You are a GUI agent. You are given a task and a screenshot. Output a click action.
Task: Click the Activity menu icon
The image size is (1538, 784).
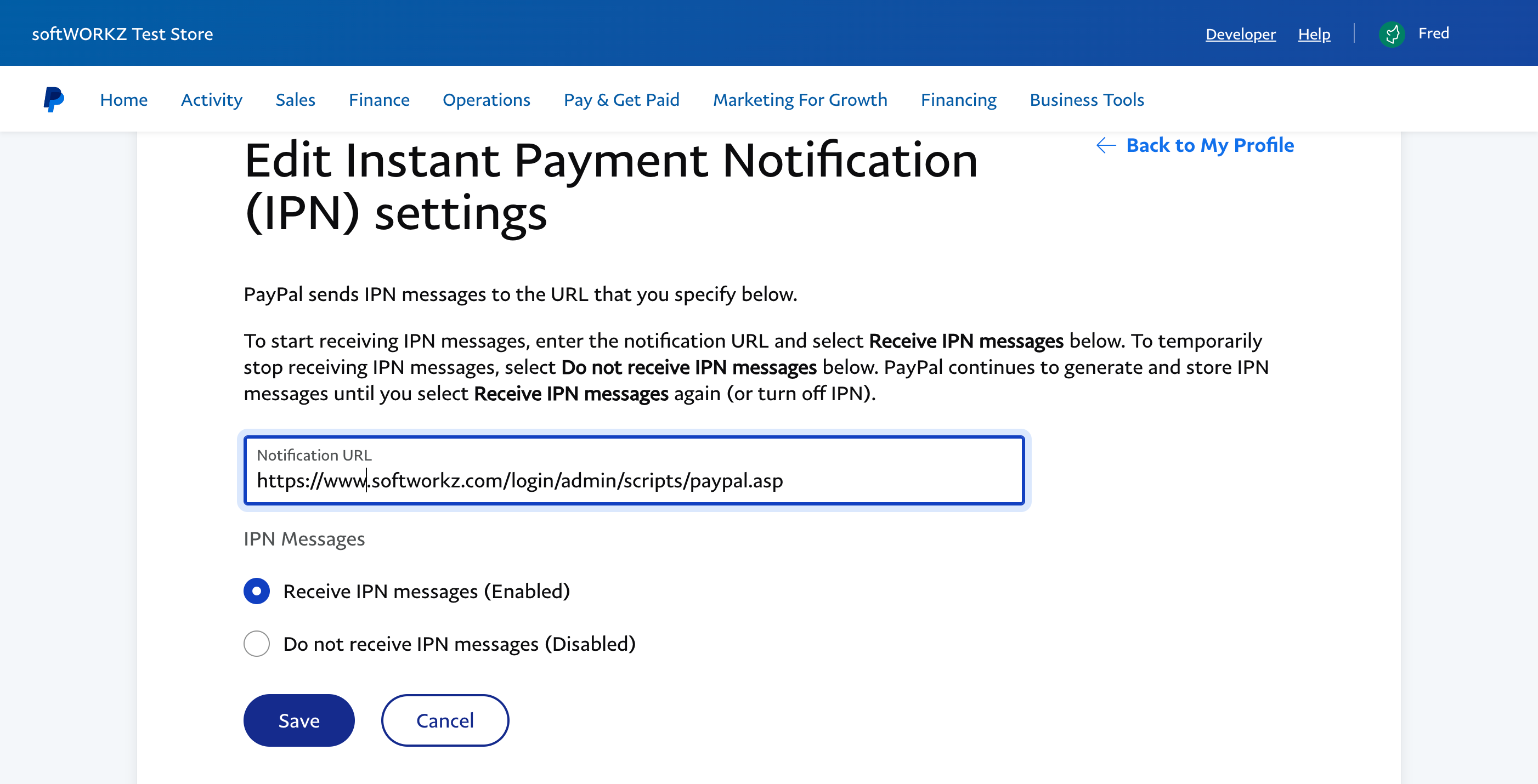(212, 99)
